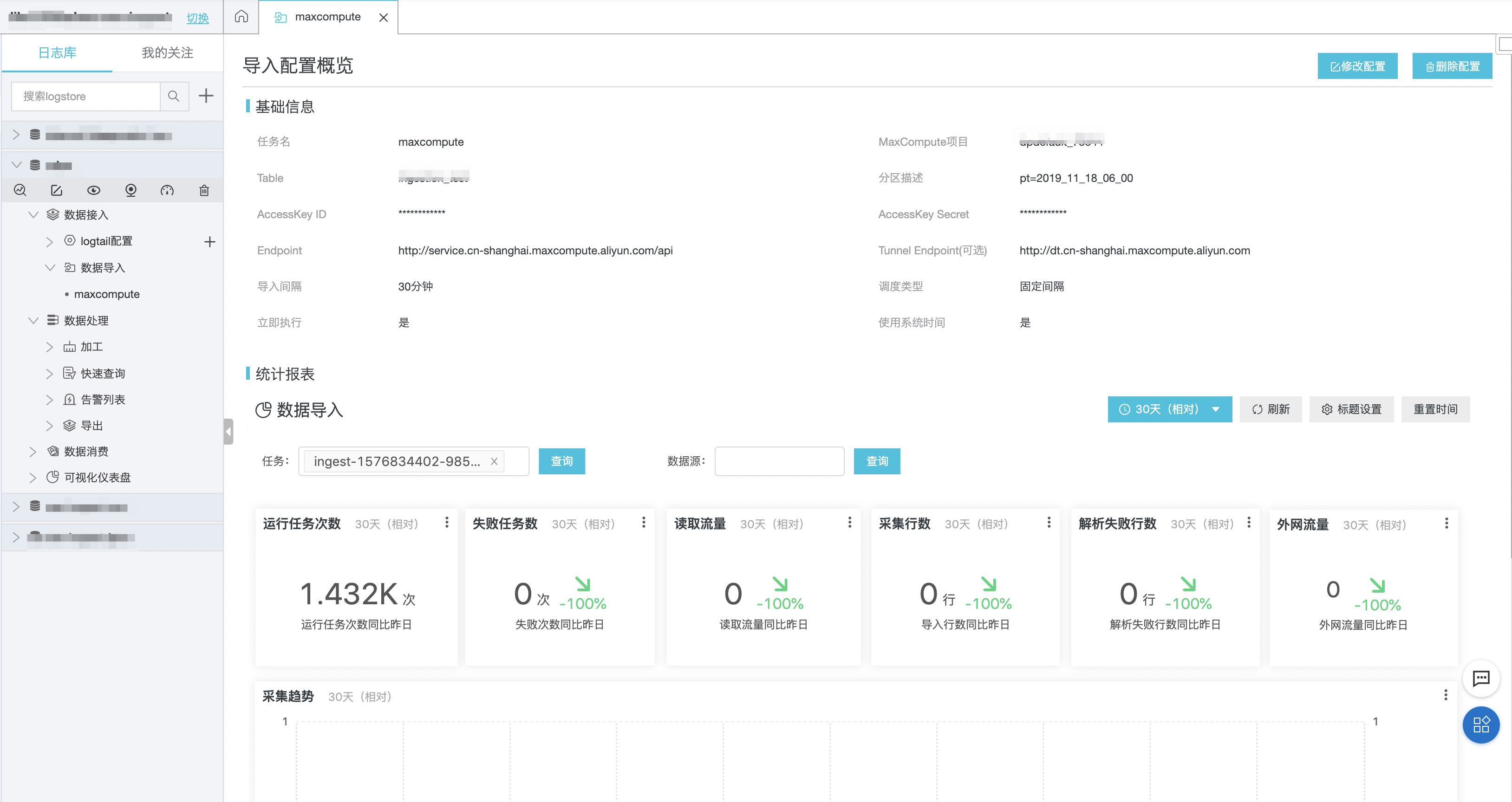Click the data collection camera icon
Screen dimensions: 1512x802
click(130, 190)
